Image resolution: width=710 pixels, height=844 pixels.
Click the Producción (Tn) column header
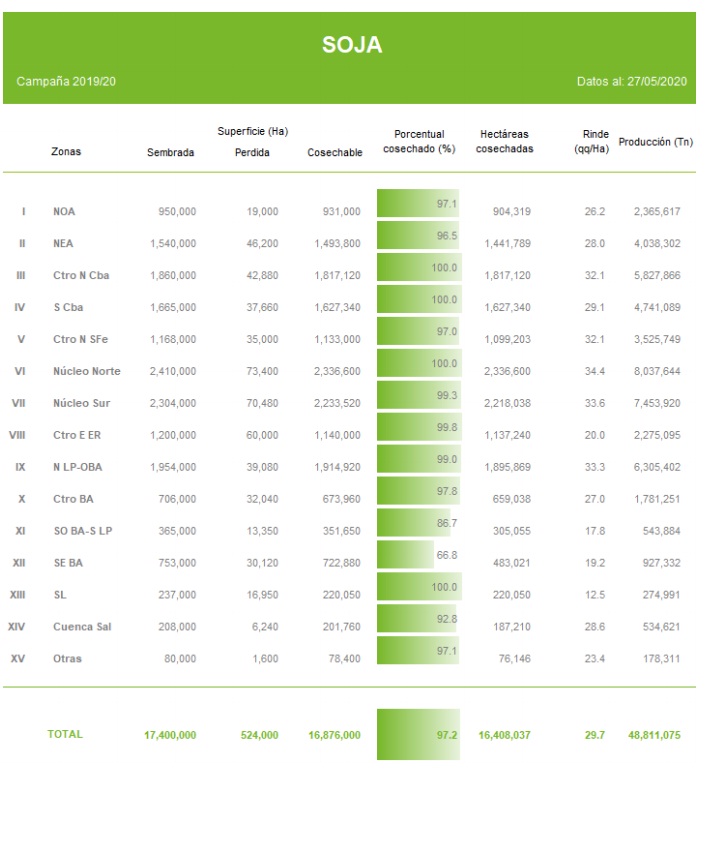tap(656, 142)
